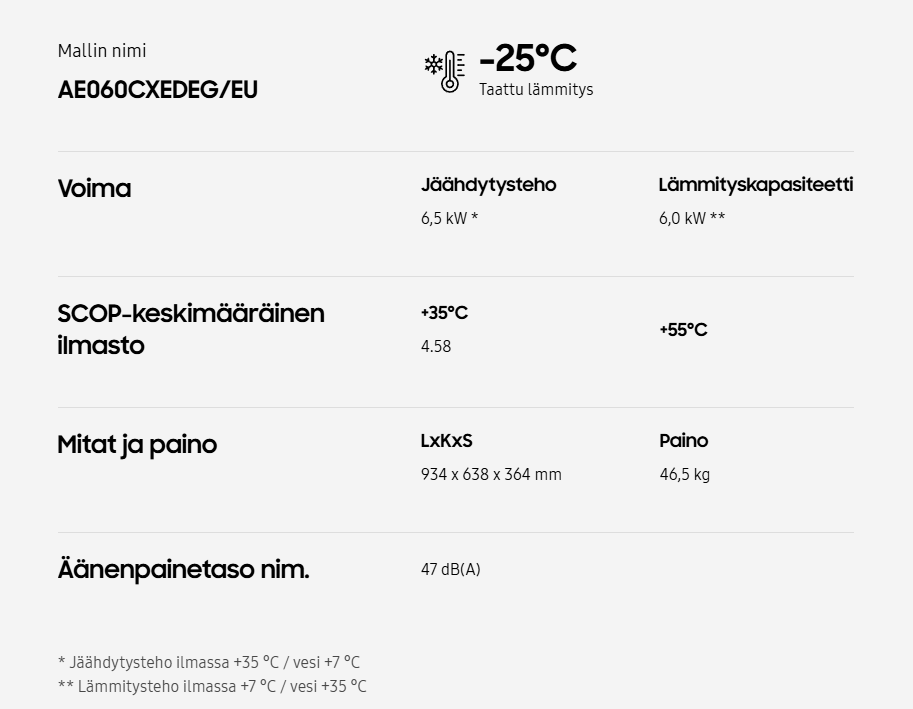Viewport: 913px width, 709px height.
Task: Click the +55°C SCOP label
Action: click(683, 330)
